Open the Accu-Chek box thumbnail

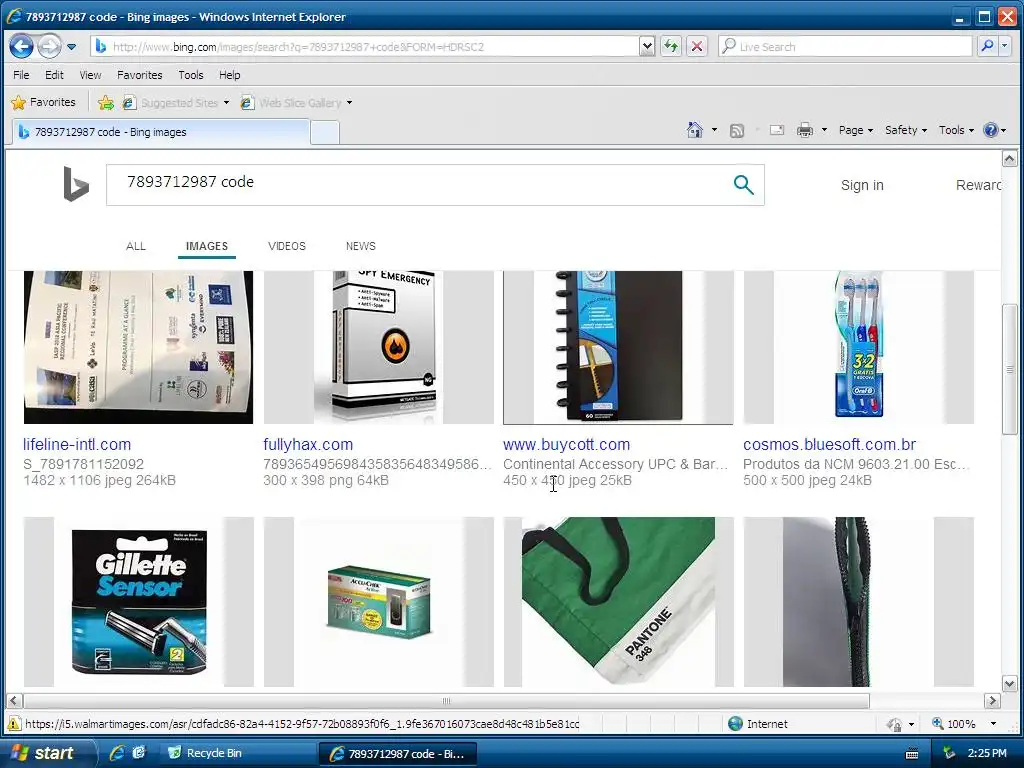(379, 602)
